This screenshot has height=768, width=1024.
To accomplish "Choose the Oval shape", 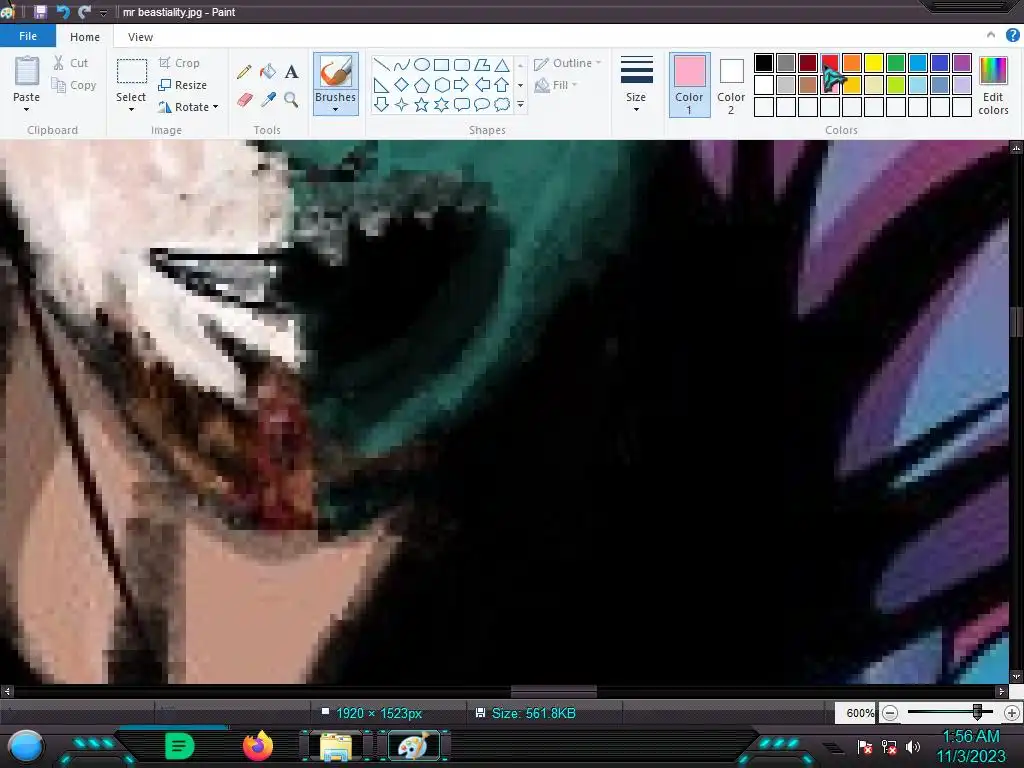I will (x=422, y=65).
